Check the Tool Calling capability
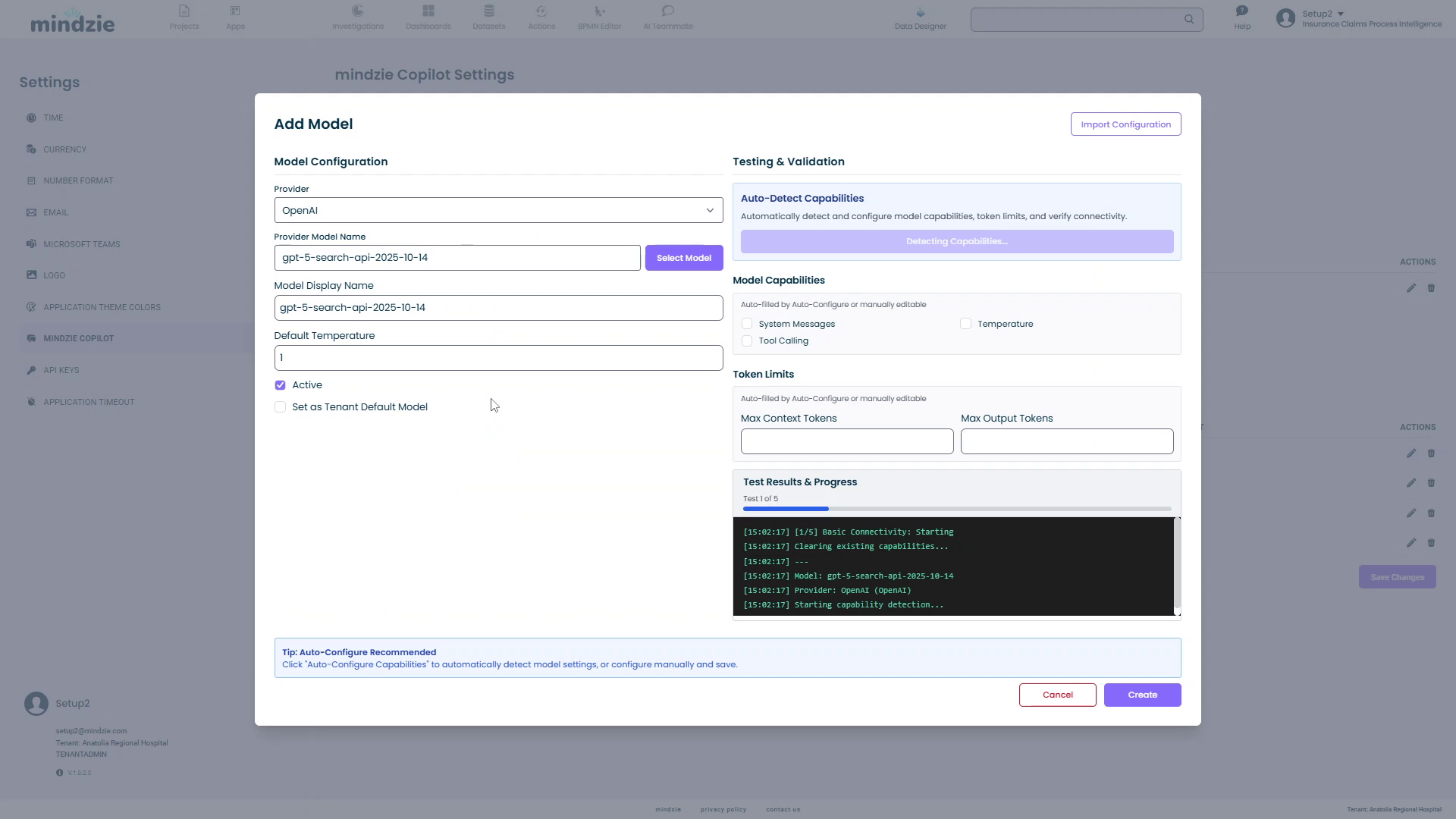 click(x=747, y=341)
